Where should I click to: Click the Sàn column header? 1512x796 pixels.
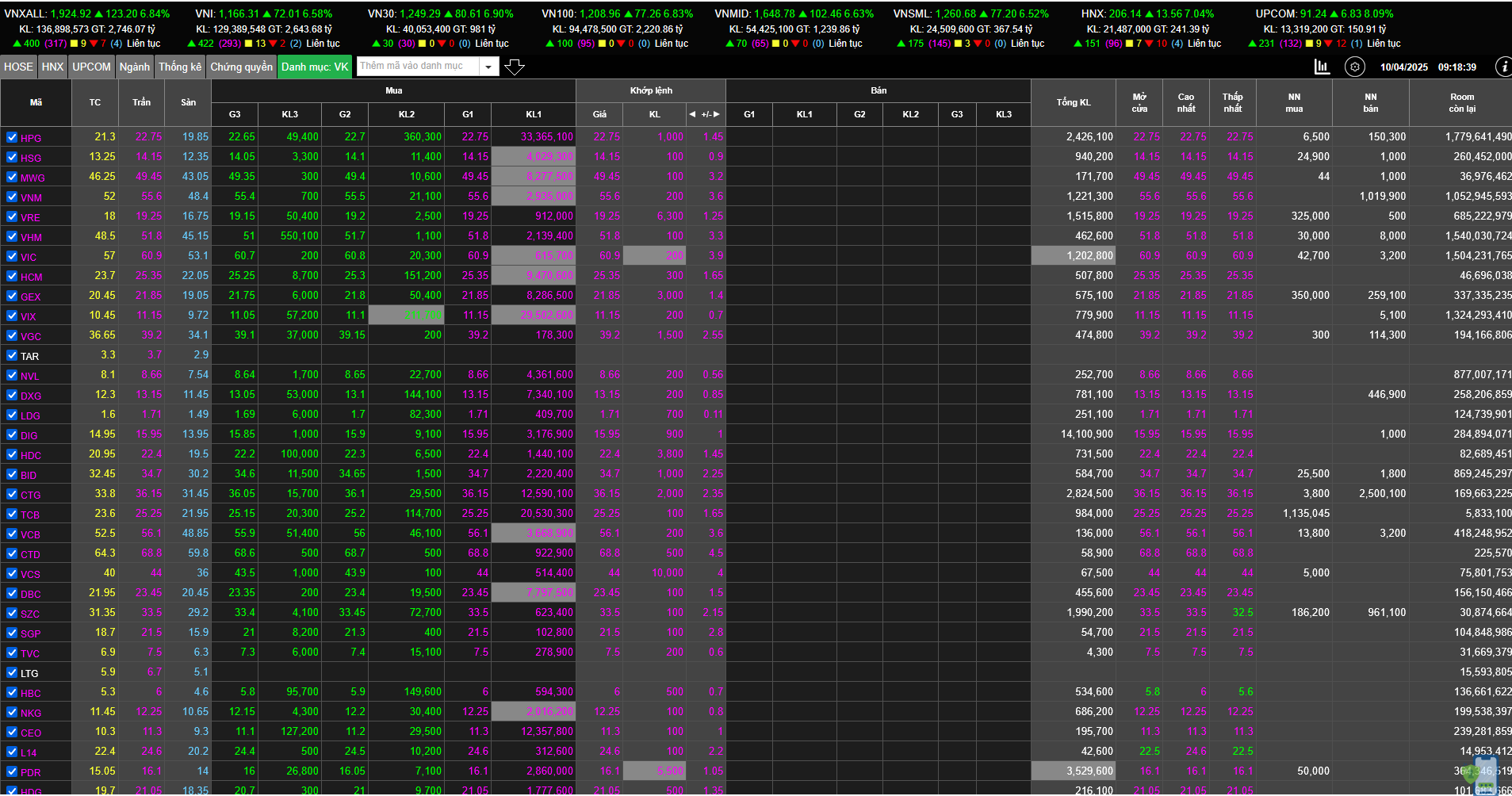(x=188, y=102)
